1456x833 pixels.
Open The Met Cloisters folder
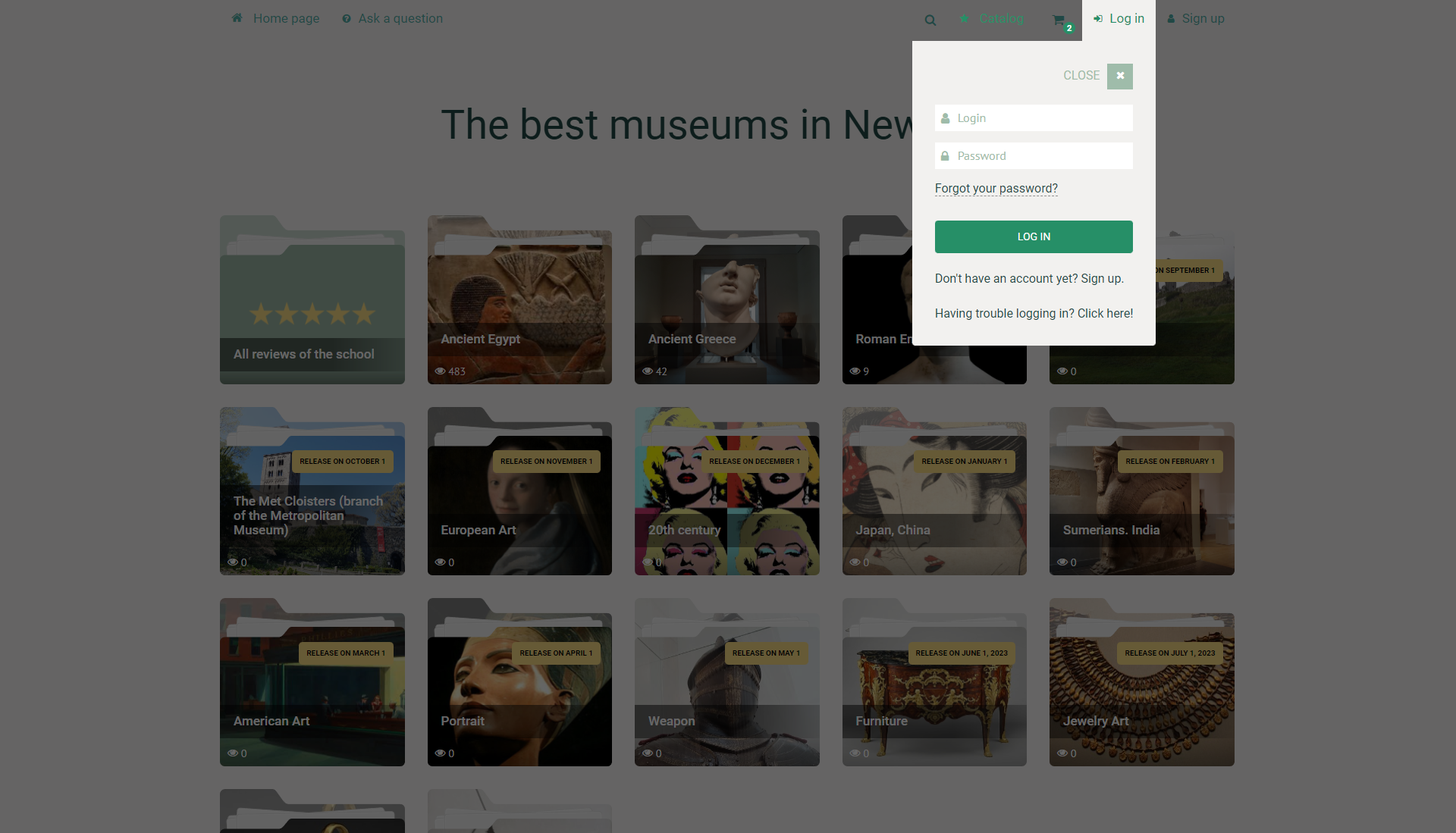coord(312,491)
